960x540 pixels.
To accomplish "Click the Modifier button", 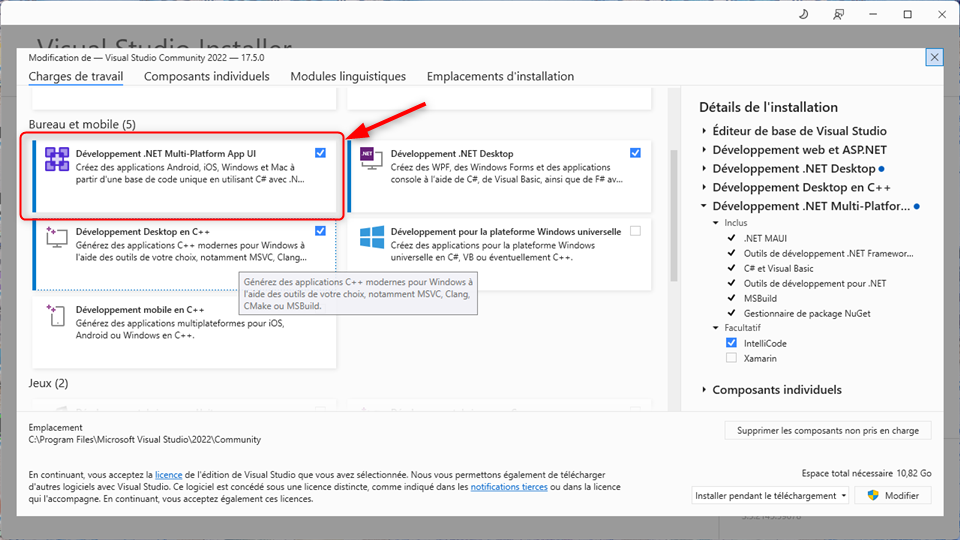I will (893, 495).
